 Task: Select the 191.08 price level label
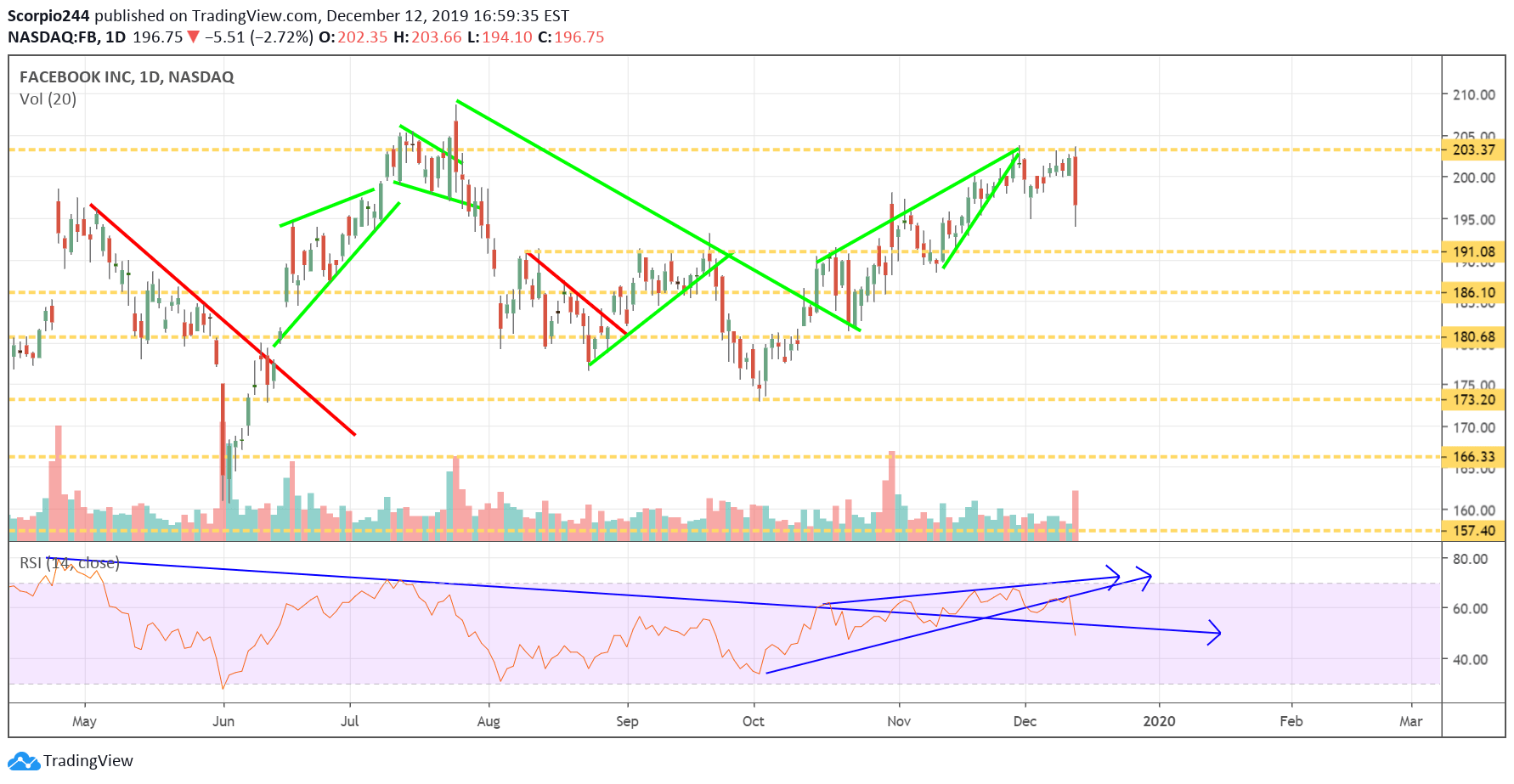click(x=1473, y=251)
